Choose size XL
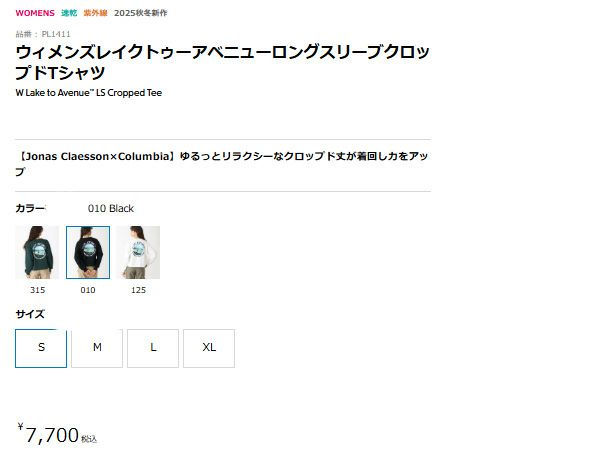Viewport: 600px width, 450px height. pos(209,348)
